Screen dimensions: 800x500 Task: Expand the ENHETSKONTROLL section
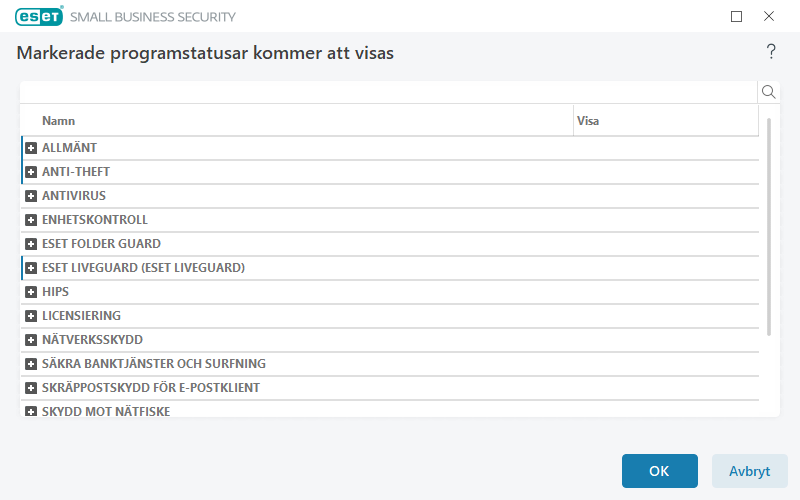[31, 220]
